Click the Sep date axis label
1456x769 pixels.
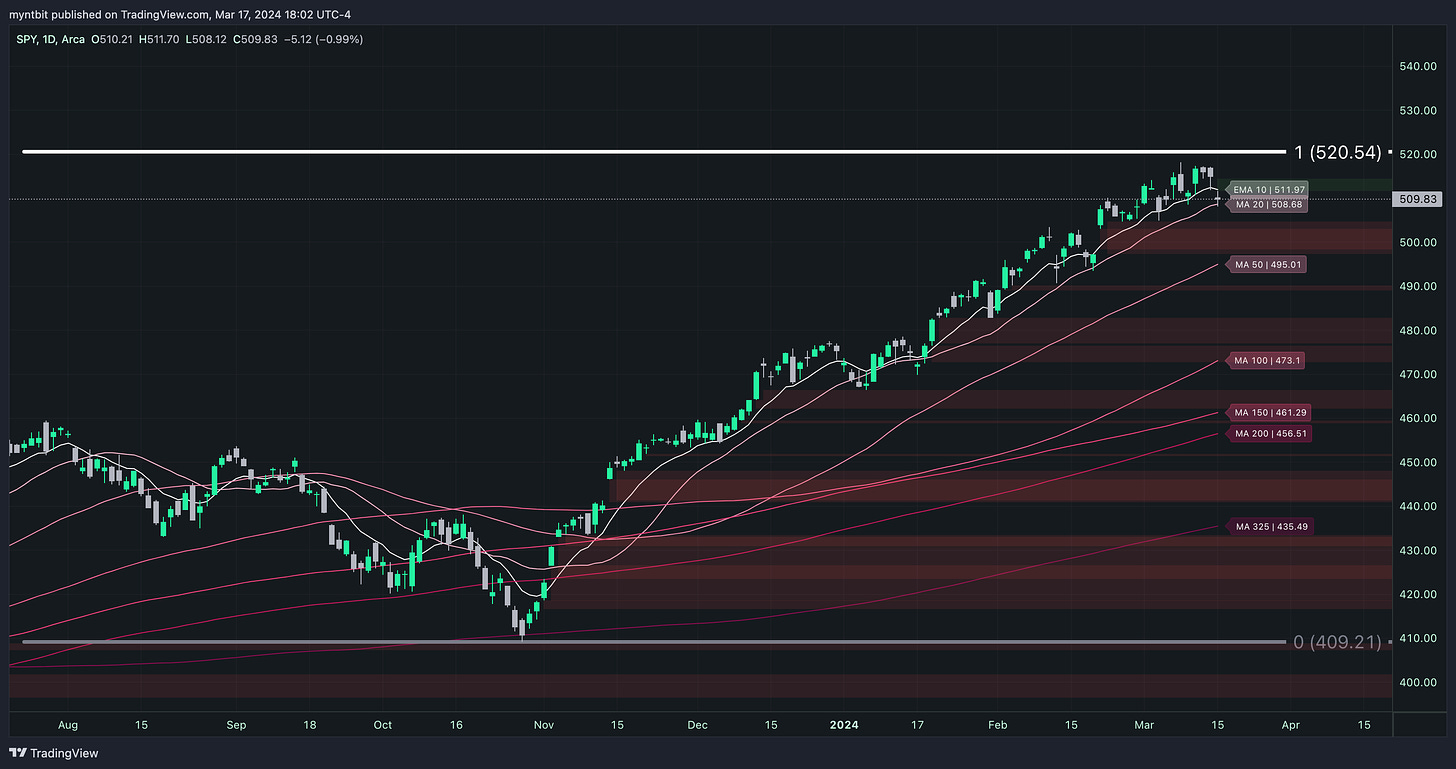(x=236, y=724)
